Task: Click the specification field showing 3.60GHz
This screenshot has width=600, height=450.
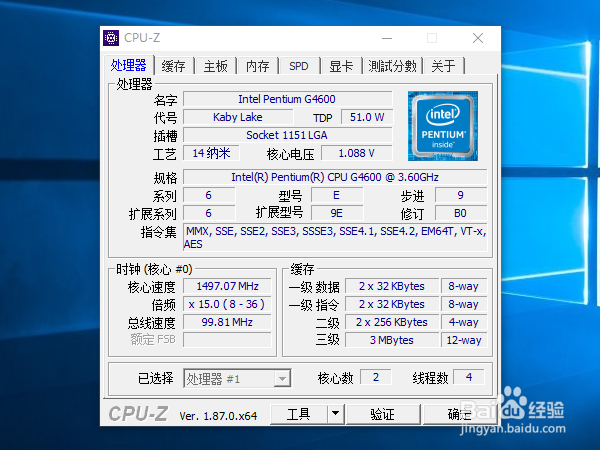Action: click(335, 177)
